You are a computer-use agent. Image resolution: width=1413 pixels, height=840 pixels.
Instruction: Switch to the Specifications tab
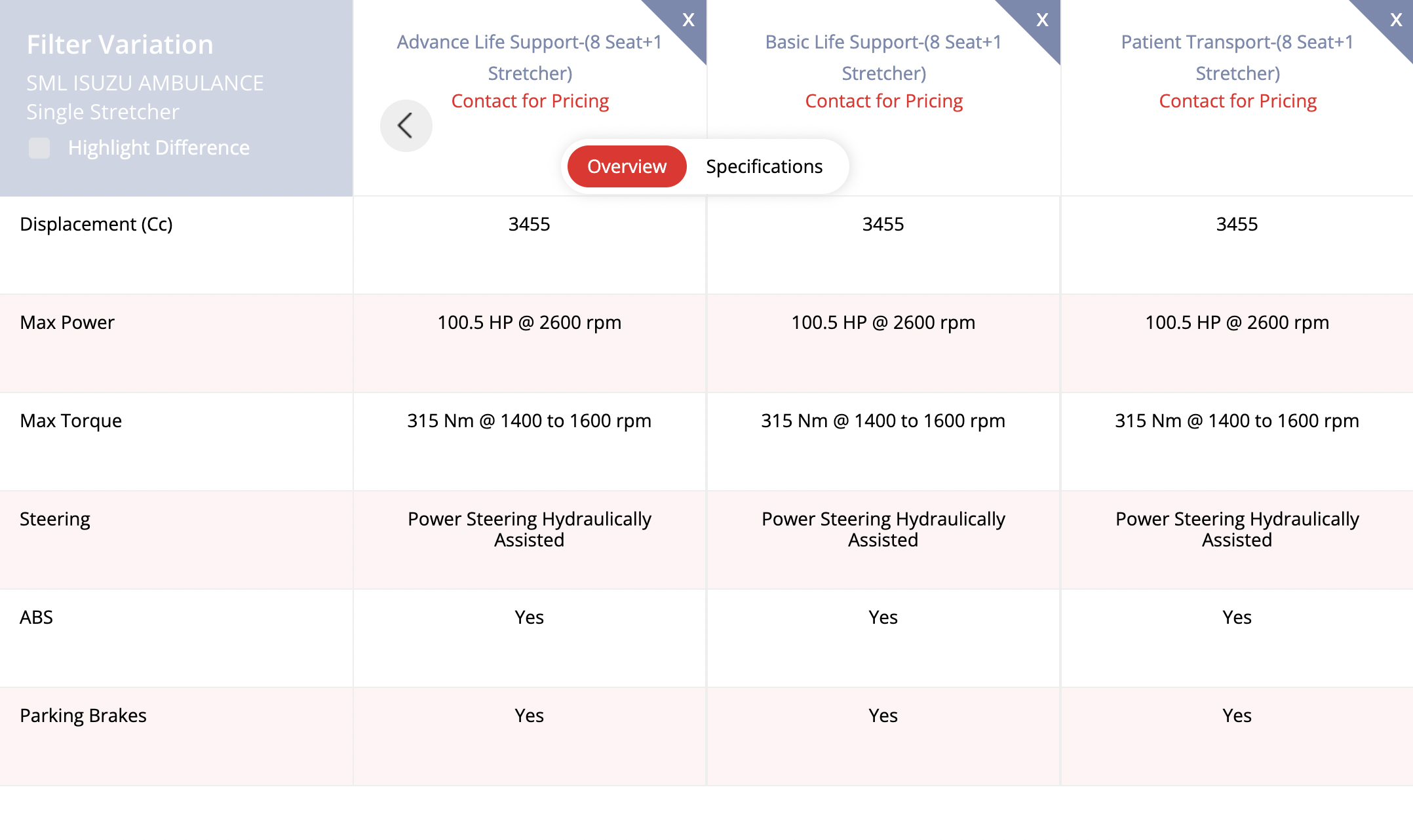click(x=764, y=166)
